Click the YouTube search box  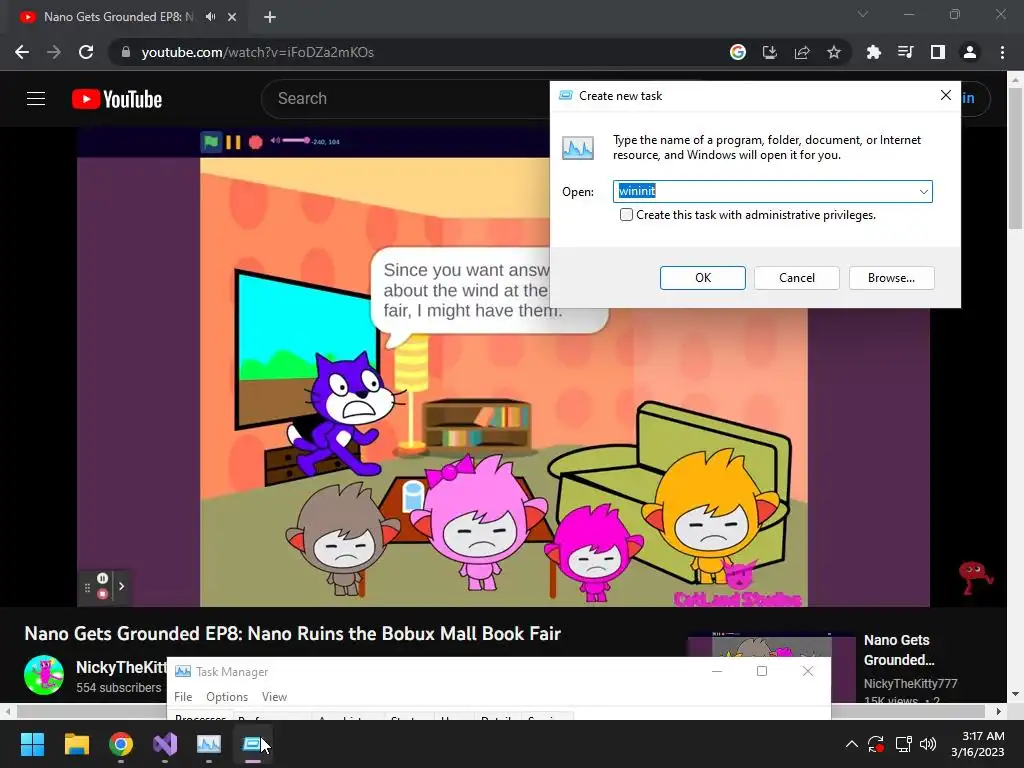tap(405, 99)
